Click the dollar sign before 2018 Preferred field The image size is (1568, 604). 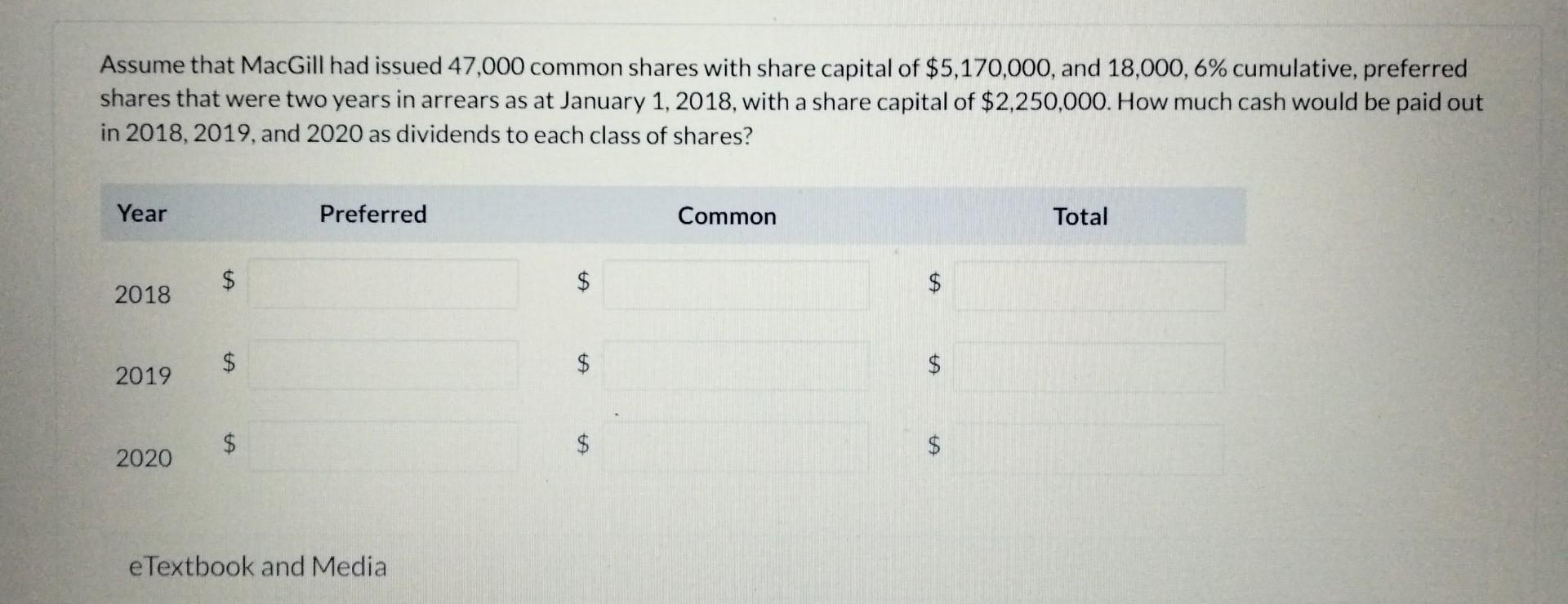pyautogui.click(x=230, y=280)
